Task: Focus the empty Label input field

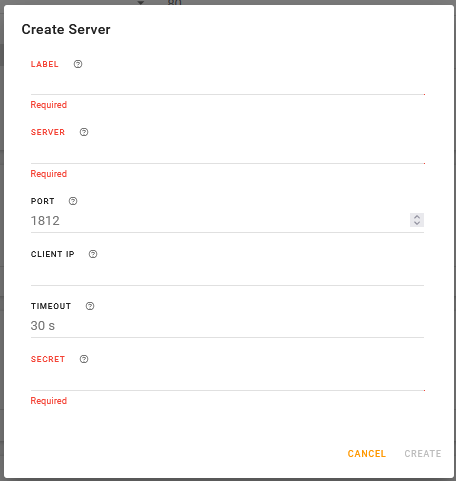Action: tap(227, 85)
